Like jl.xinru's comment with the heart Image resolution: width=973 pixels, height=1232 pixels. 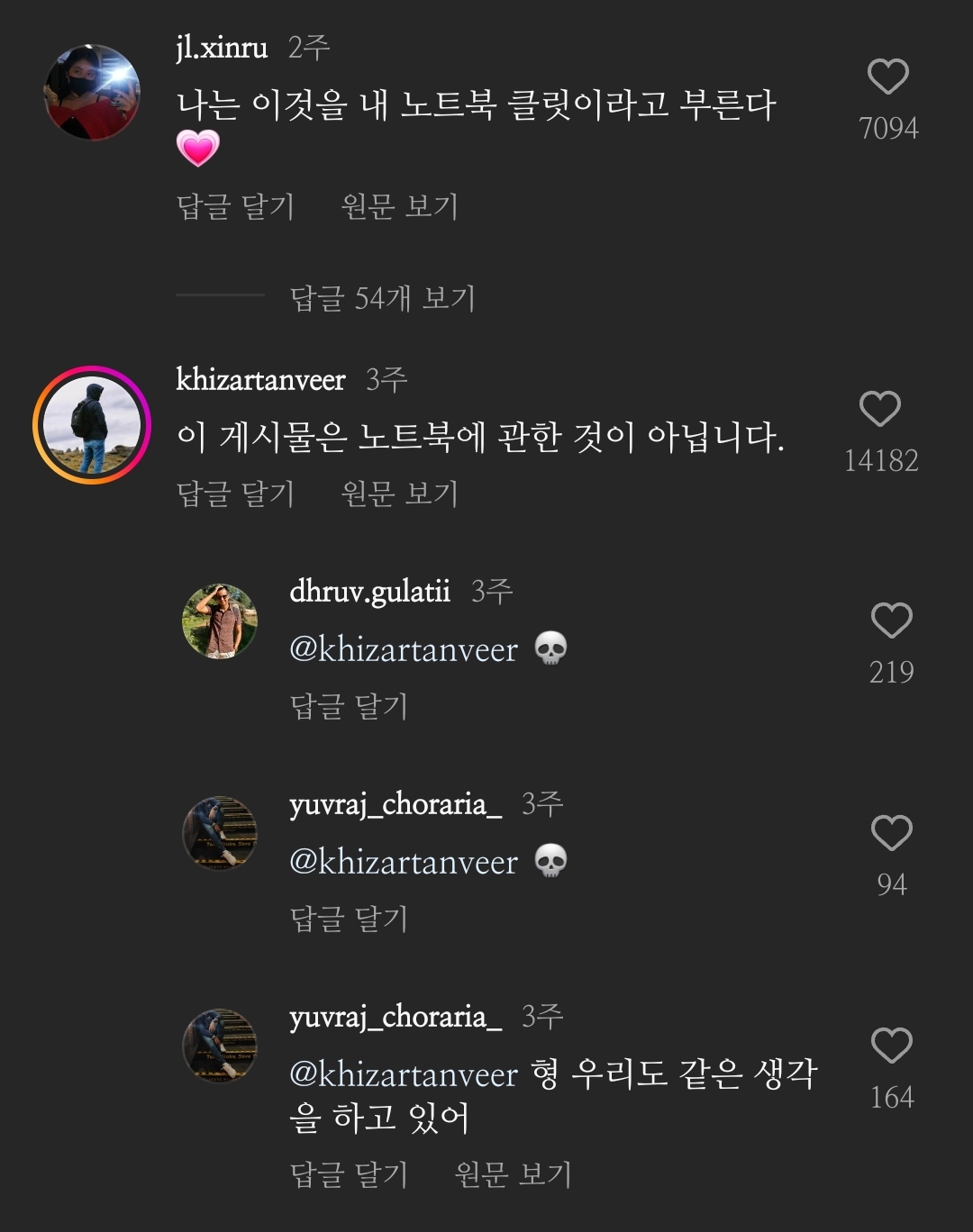click(x=887, y=77)
